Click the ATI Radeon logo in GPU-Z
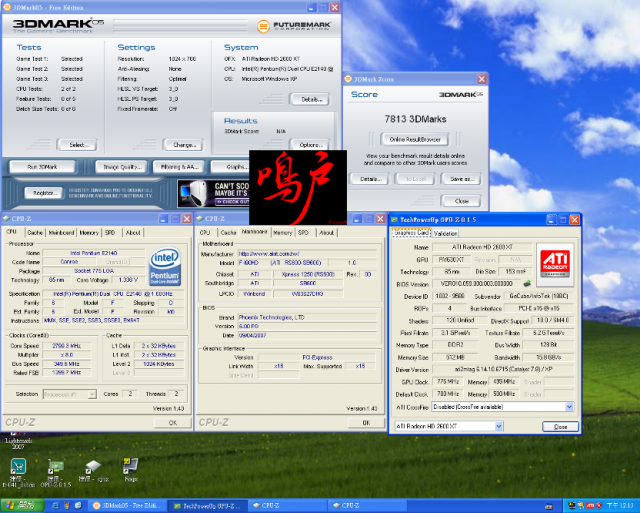Image resolution: width=640 pixels, height=513 pixels. (555, 264)
